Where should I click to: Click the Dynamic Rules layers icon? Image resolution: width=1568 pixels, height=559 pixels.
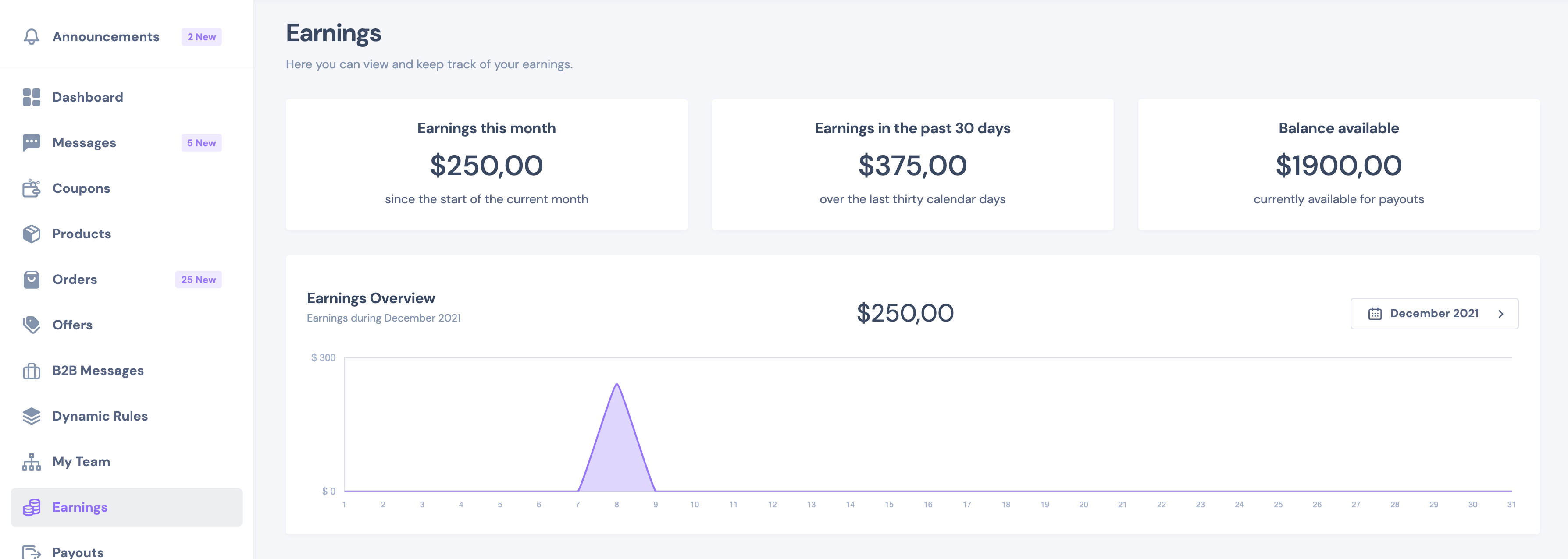point(32,416)
